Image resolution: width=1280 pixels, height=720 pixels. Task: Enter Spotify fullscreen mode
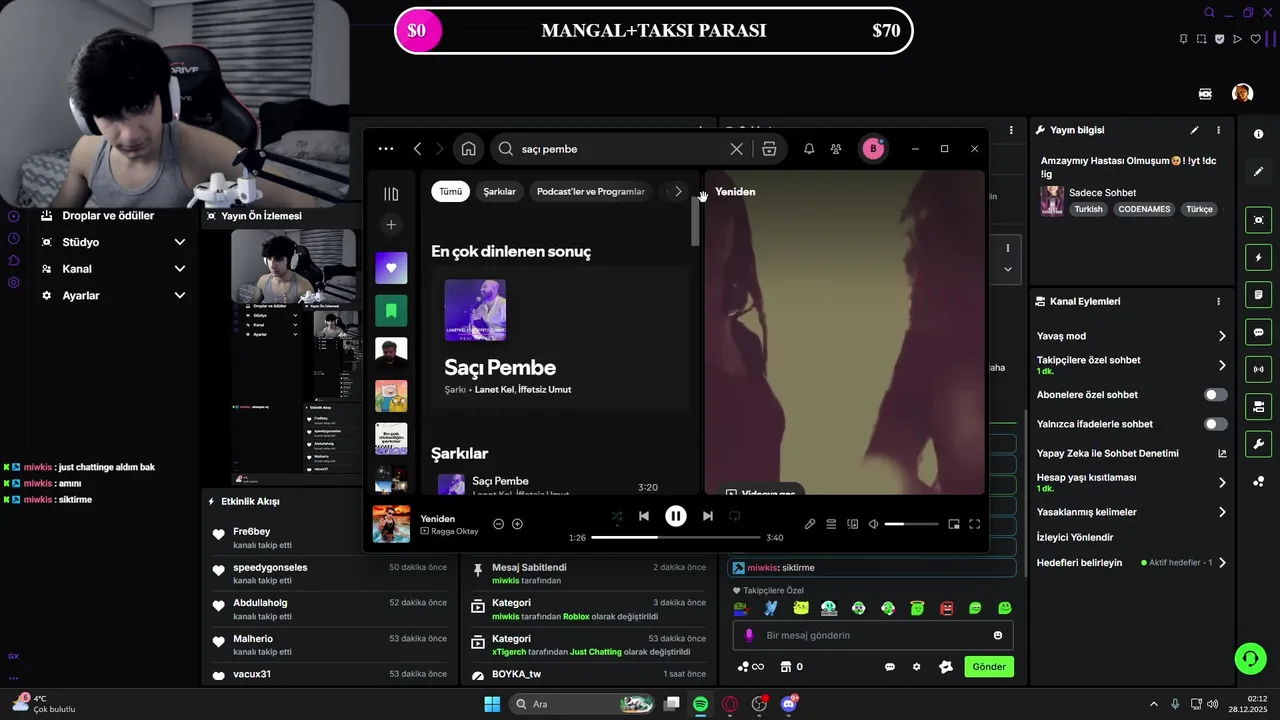point(975,524)
